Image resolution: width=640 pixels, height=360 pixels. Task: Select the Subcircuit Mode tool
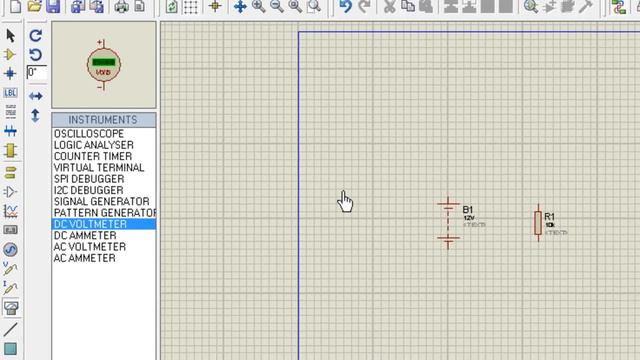pos(10,151)
